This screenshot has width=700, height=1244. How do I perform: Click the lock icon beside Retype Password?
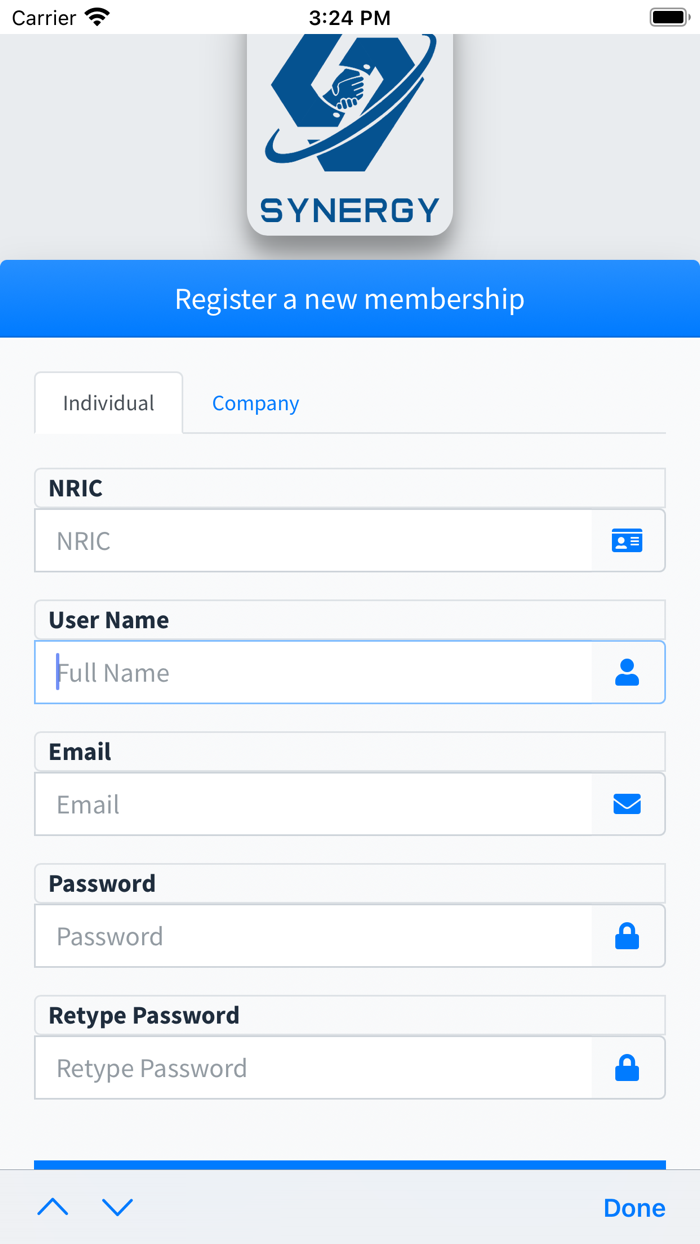[x=627, y=1067]
